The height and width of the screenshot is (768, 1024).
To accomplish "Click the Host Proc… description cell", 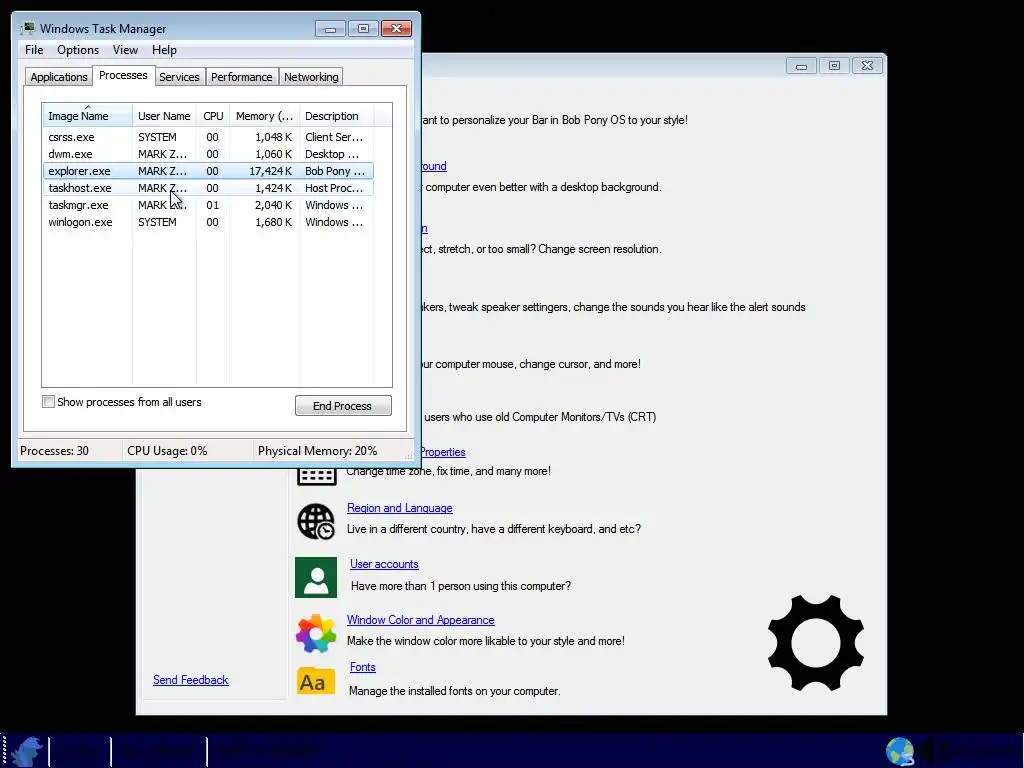I will (334, 188).
